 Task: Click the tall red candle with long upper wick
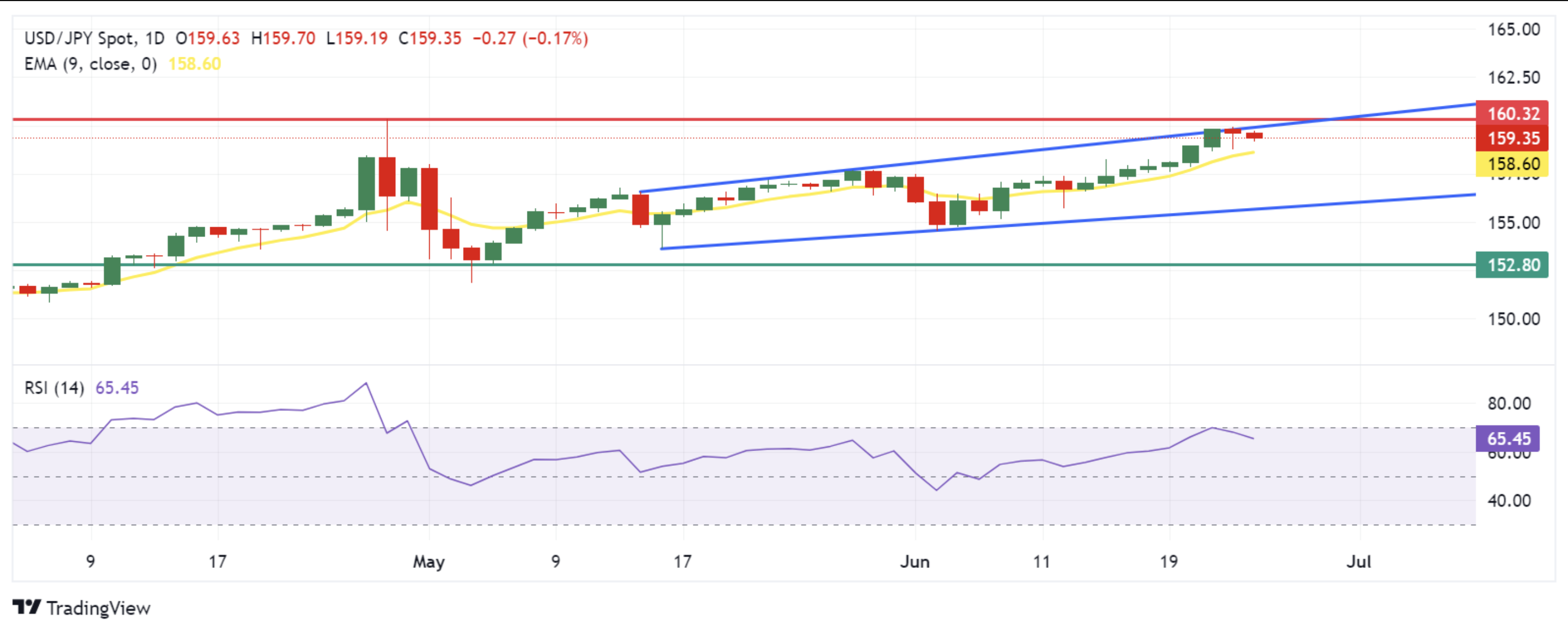387,176
